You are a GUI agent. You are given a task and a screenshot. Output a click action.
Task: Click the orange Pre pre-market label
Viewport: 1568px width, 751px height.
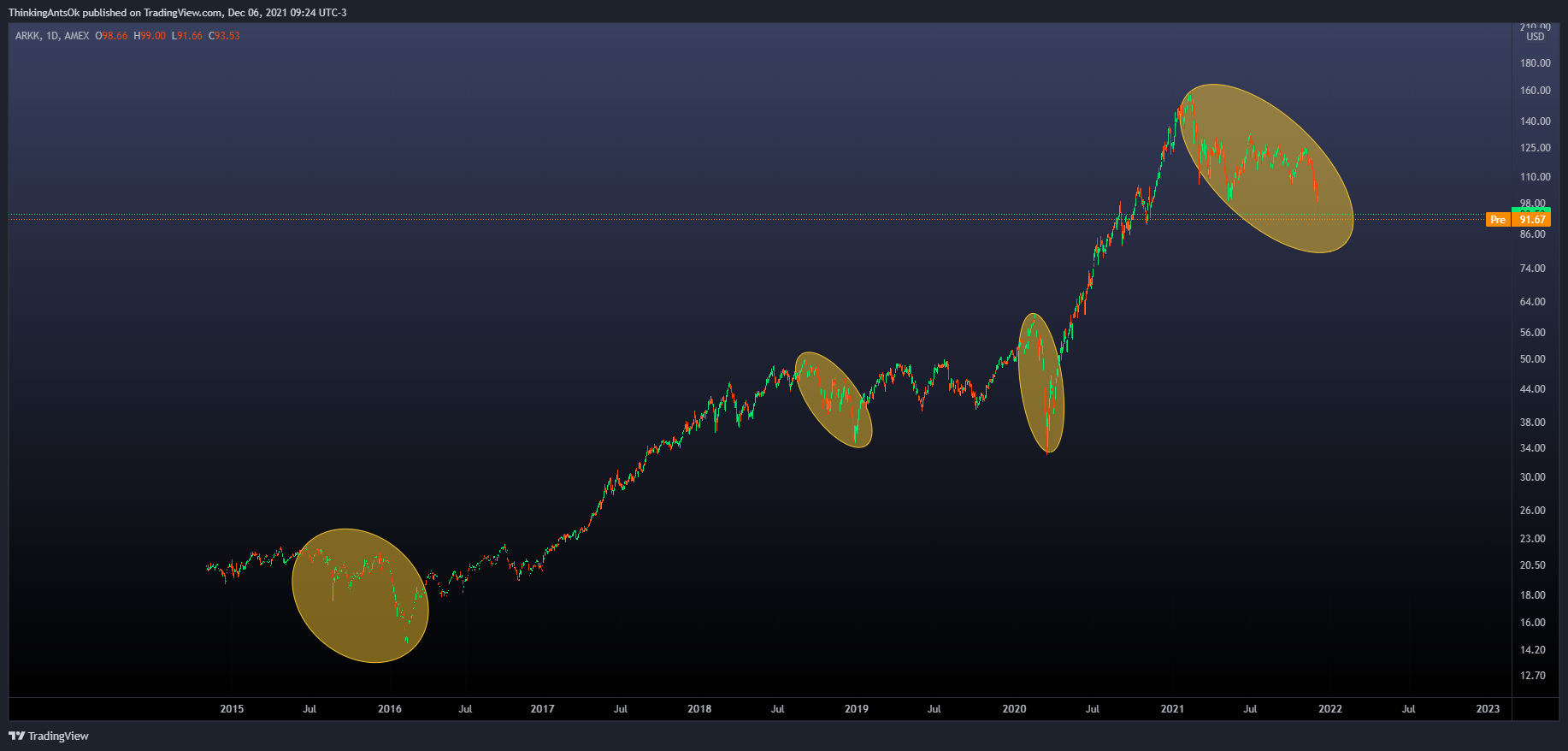pos(1498,220)
